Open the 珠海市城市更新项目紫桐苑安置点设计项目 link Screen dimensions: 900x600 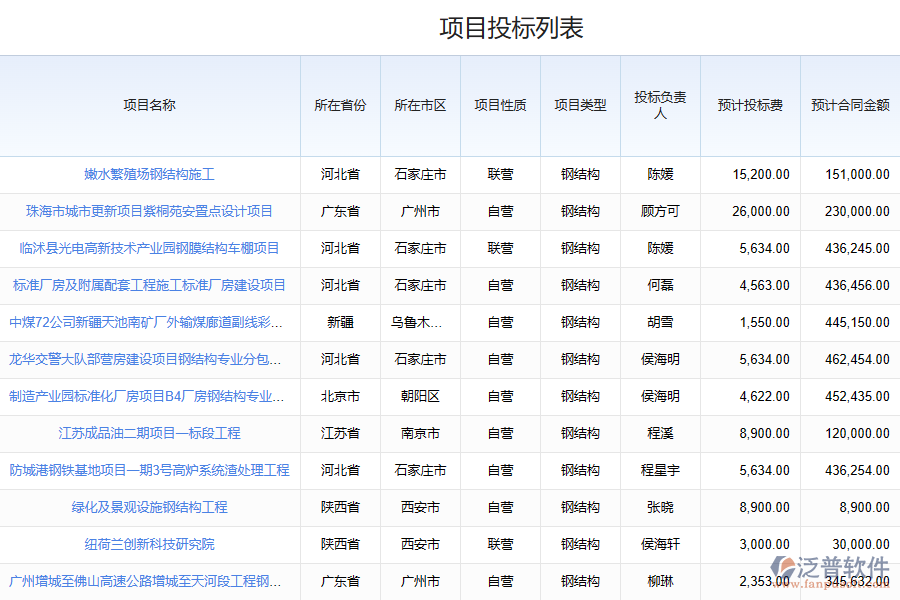click(150, 211)
